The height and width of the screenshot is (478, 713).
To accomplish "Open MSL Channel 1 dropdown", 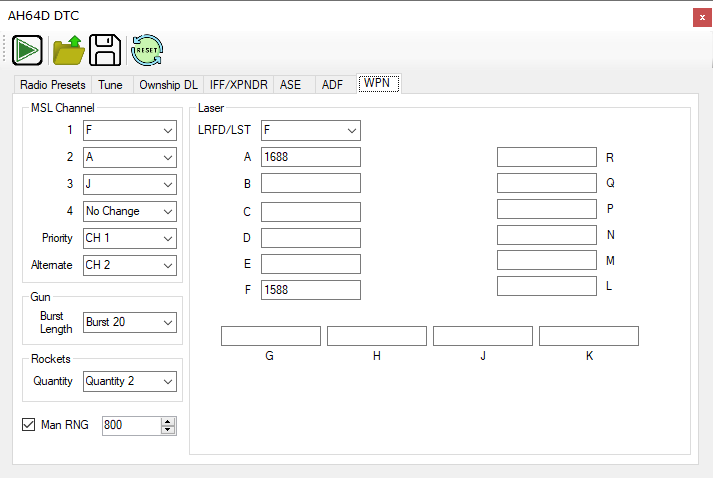I will 130,131.
